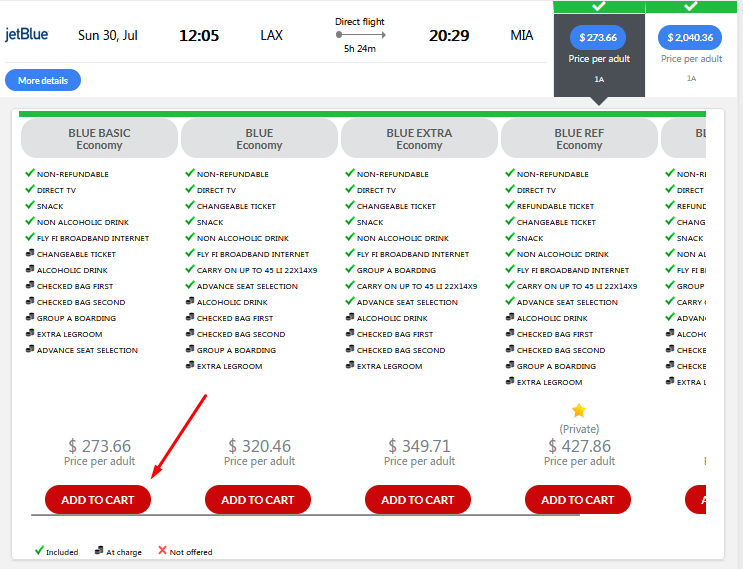Add Blue Basic $273.66 fare to cart

click(x=98, y=499)
